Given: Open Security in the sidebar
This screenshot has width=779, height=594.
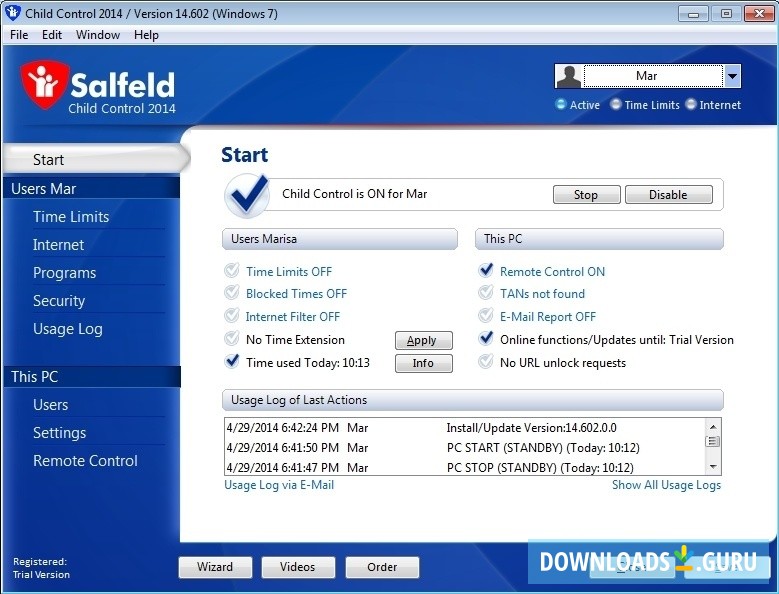Looking at the screenshot, I should (59, 300).
